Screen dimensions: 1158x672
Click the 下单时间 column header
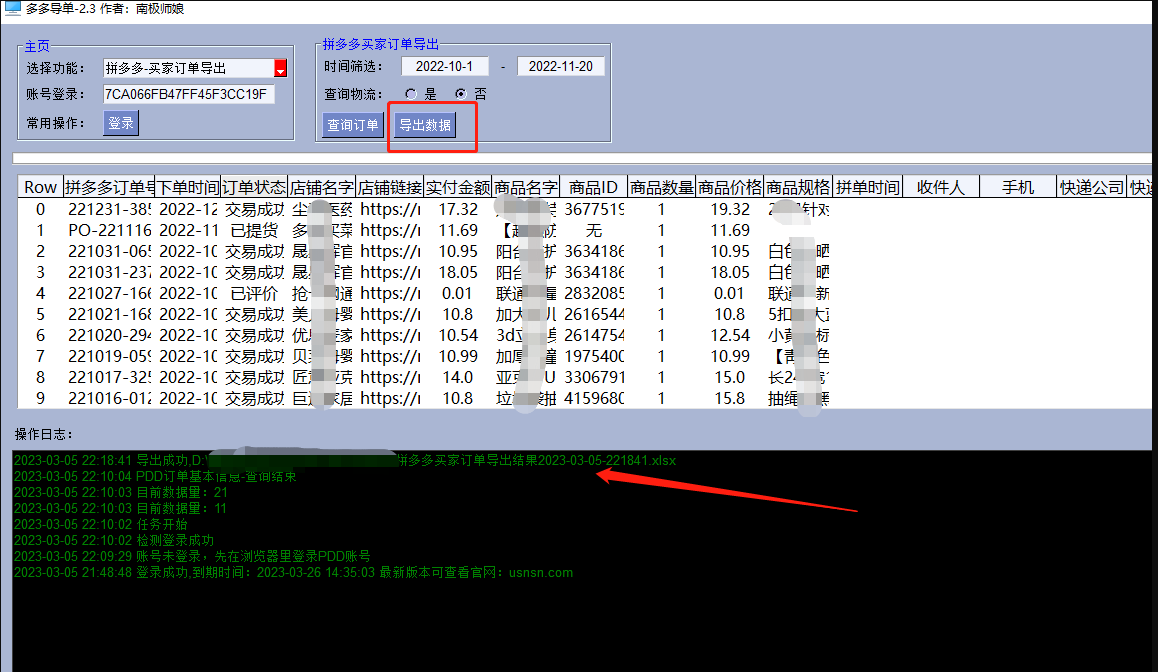pos(188,188)
